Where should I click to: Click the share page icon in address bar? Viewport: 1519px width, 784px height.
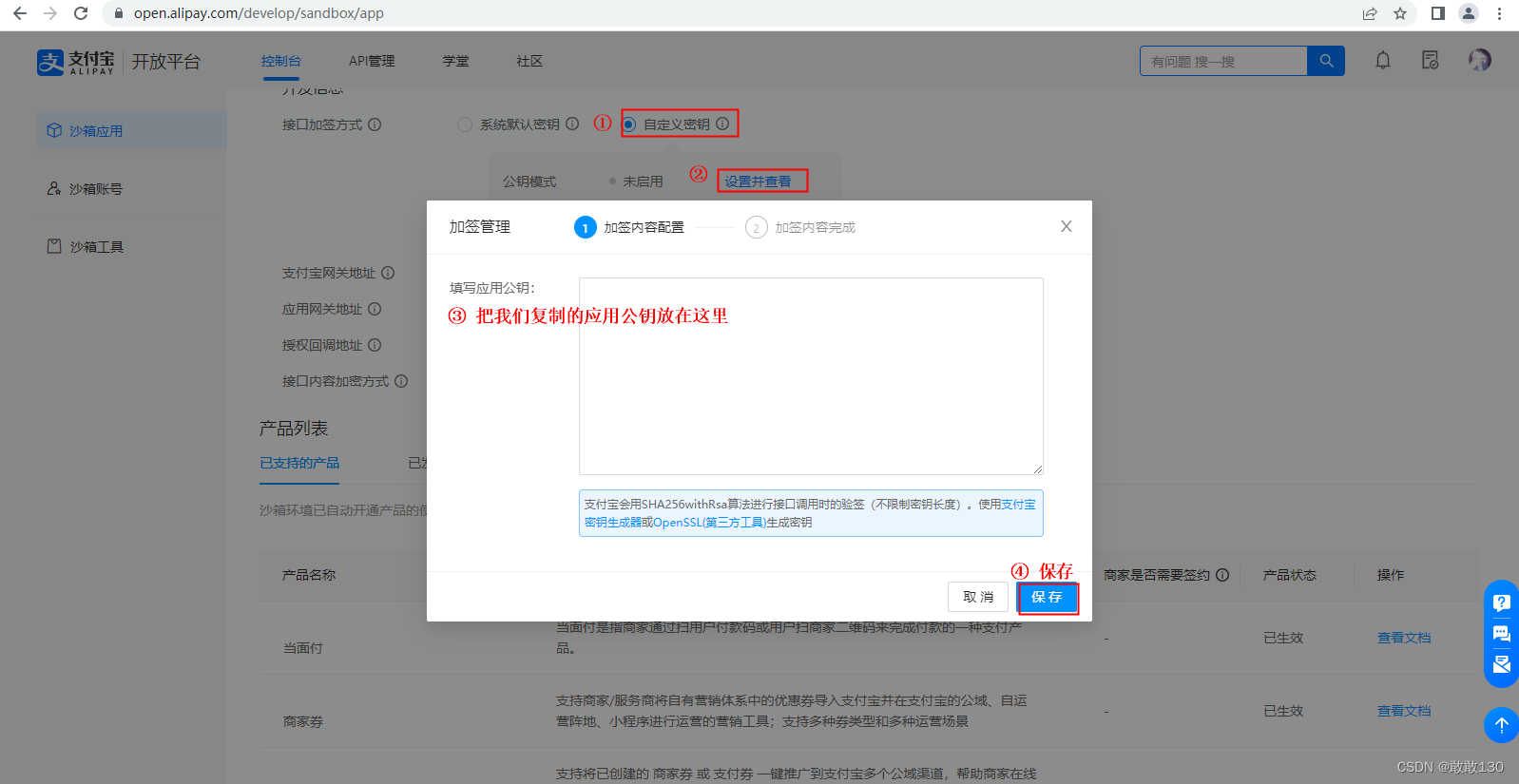click(x=1370, y=13)
